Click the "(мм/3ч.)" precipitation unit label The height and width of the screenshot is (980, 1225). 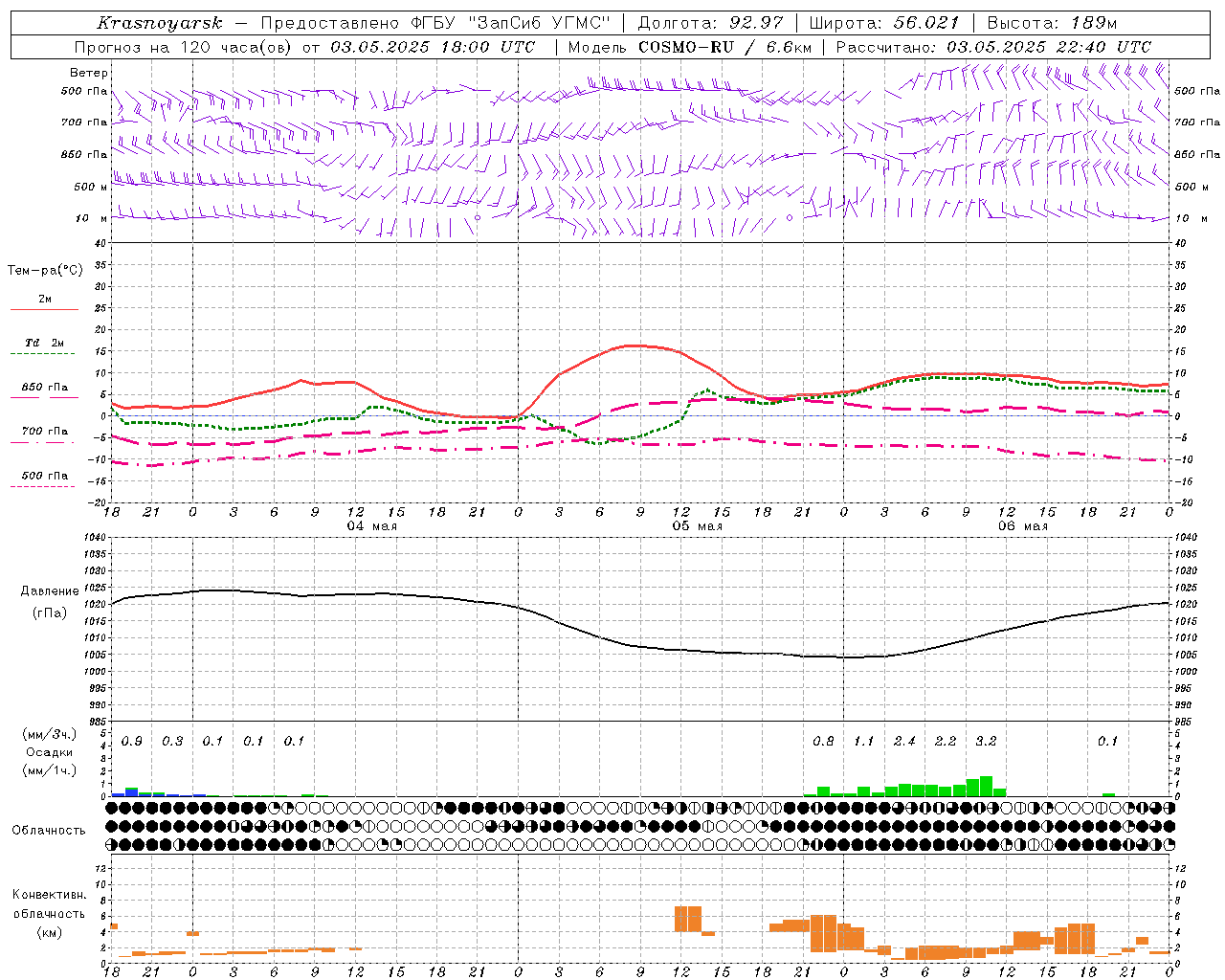click(x=50, y=734)
